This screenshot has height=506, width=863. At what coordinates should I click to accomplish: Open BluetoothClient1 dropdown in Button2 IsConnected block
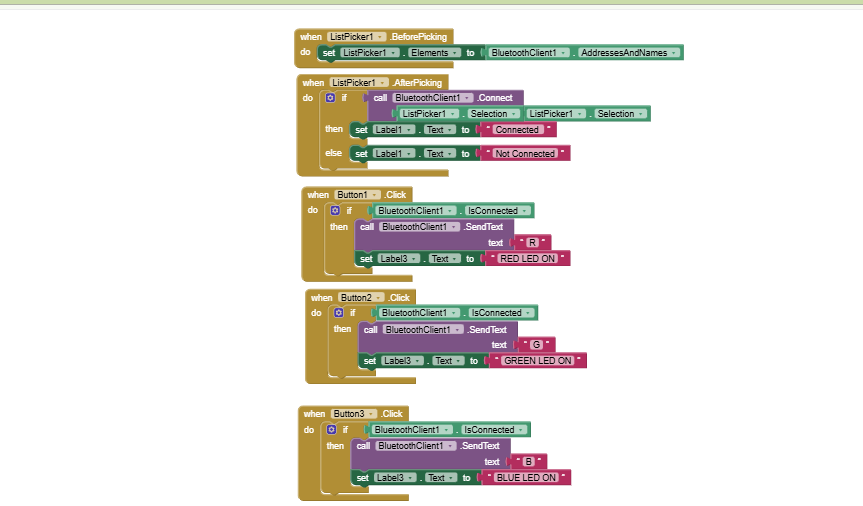pos(419,313)
